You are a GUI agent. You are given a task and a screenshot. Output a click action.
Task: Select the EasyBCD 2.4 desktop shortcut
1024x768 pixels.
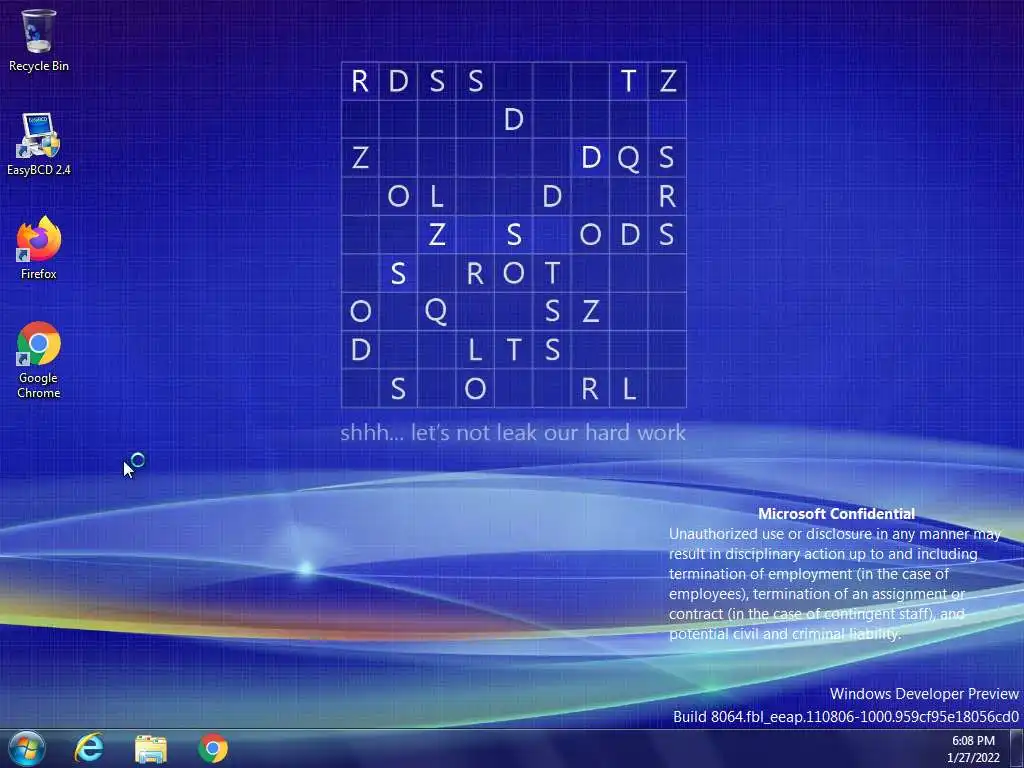tap(39, 144)
